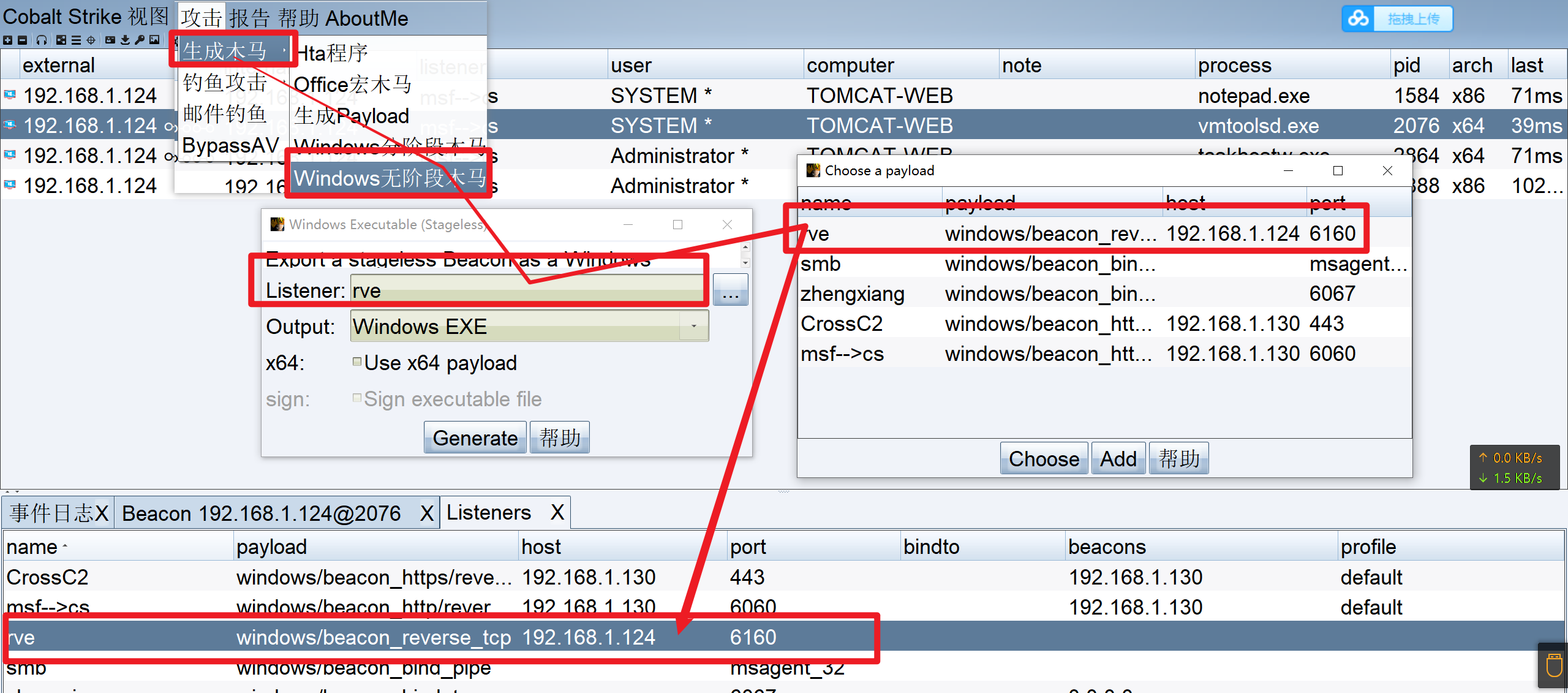Switch to pivot graph view icon
Image resolution: width=1568 pixels, height=693 pixels.
(x=61, y=40)
